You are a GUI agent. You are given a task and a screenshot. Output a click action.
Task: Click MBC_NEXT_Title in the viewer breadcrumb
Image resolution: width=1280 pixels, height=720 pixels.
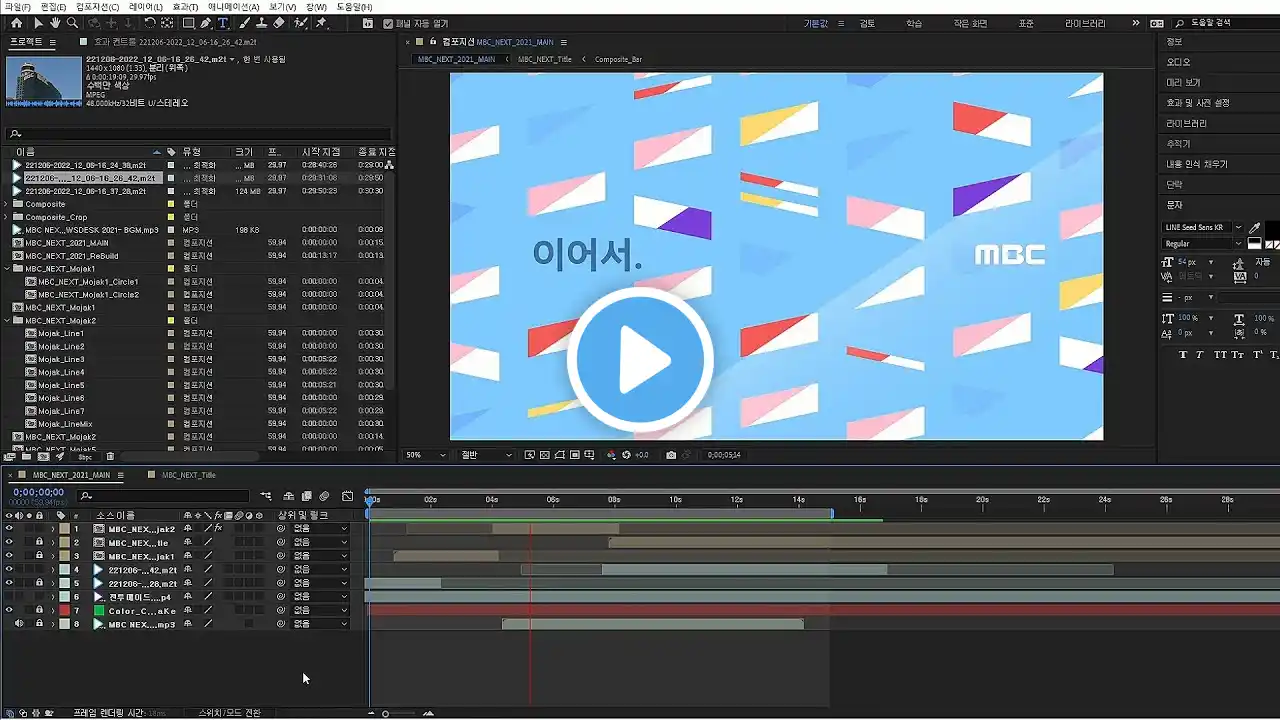(544, 59)
